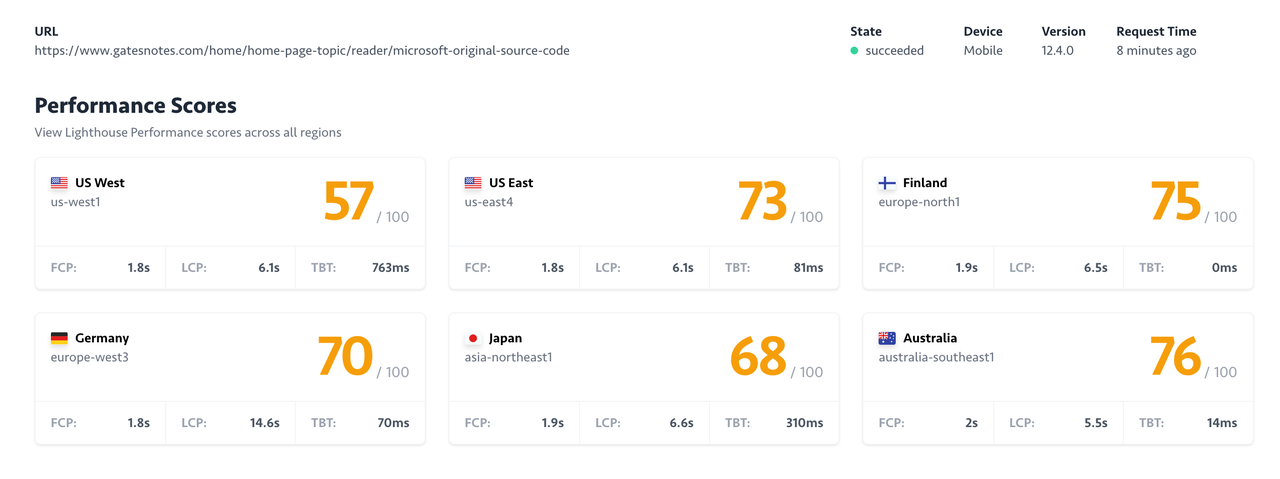Click the Germany flag icon

click(x=59, y=338)
